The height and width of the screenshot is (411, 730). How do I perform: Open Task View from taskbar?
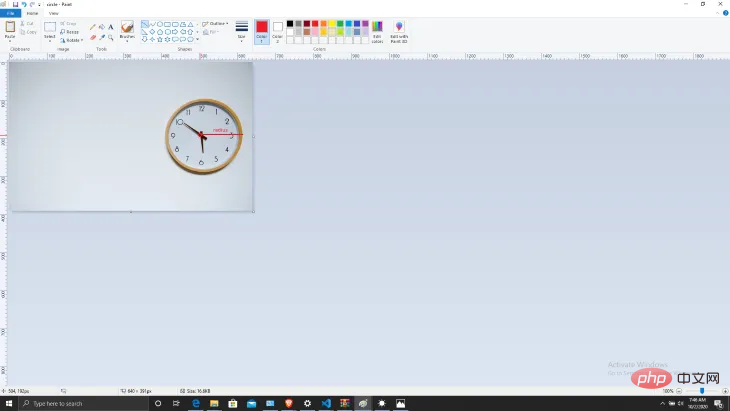click(176, 403)
